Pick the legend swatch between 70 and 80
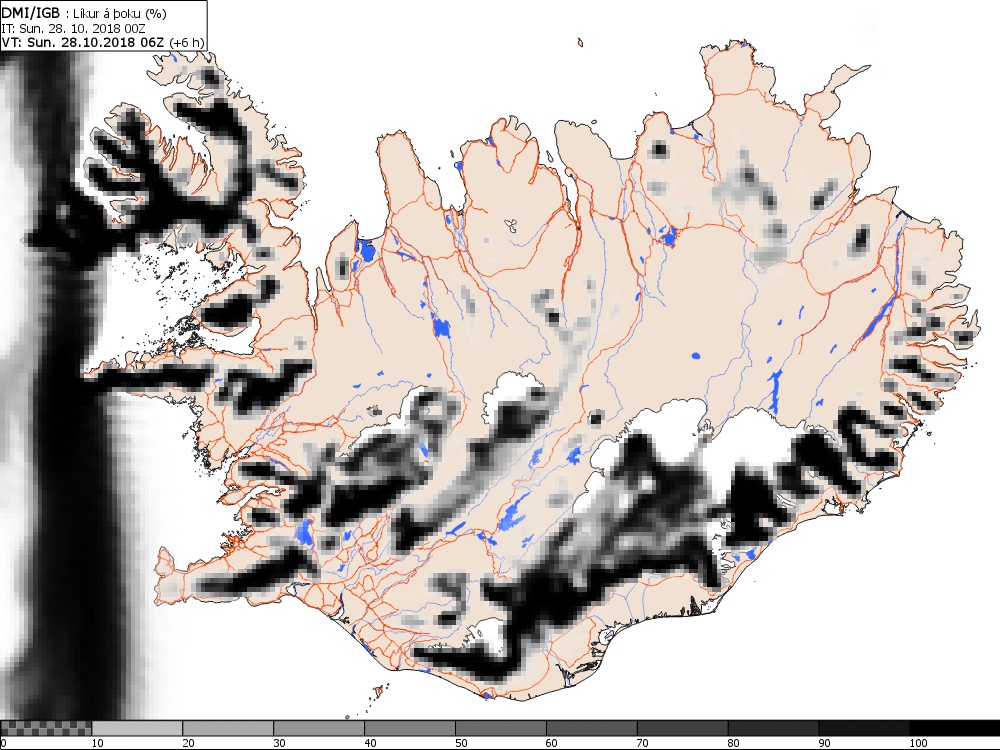Screen dimensions: 1000x750 [682, 728]
